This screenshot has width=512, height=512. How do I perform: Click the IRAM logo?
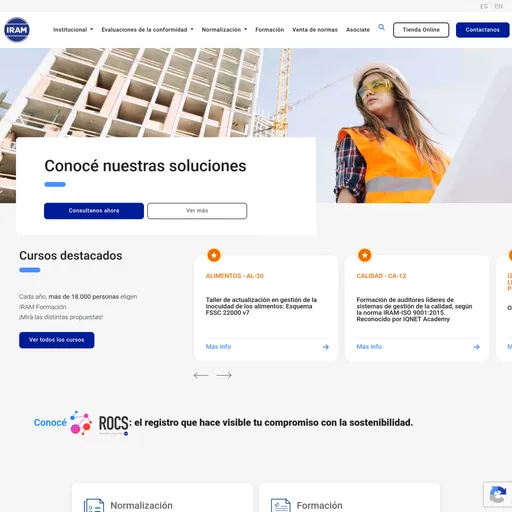tap(17, 30)
